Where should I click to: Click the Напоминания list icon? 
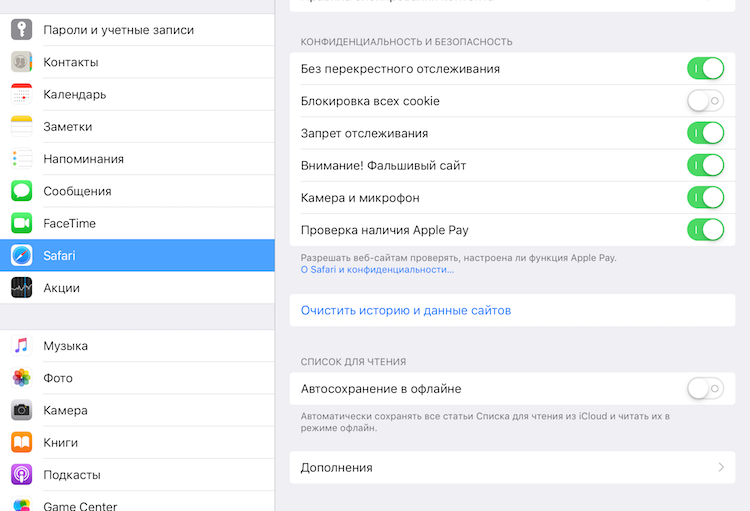point(22,159)
